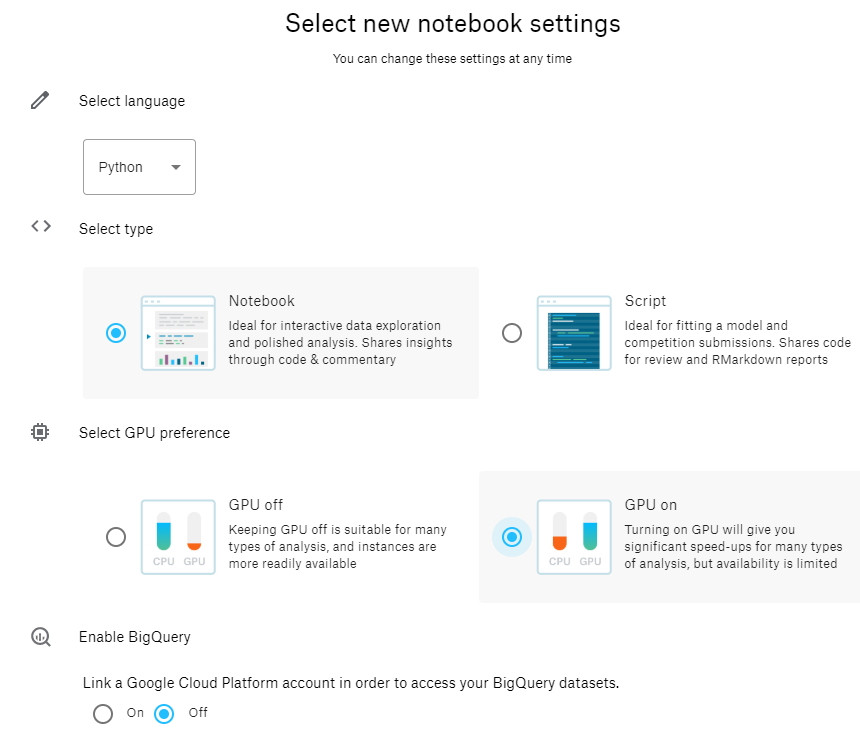Click the Script code illustration thumbnail
860x740 pixels.
click(x=574, y=333)
